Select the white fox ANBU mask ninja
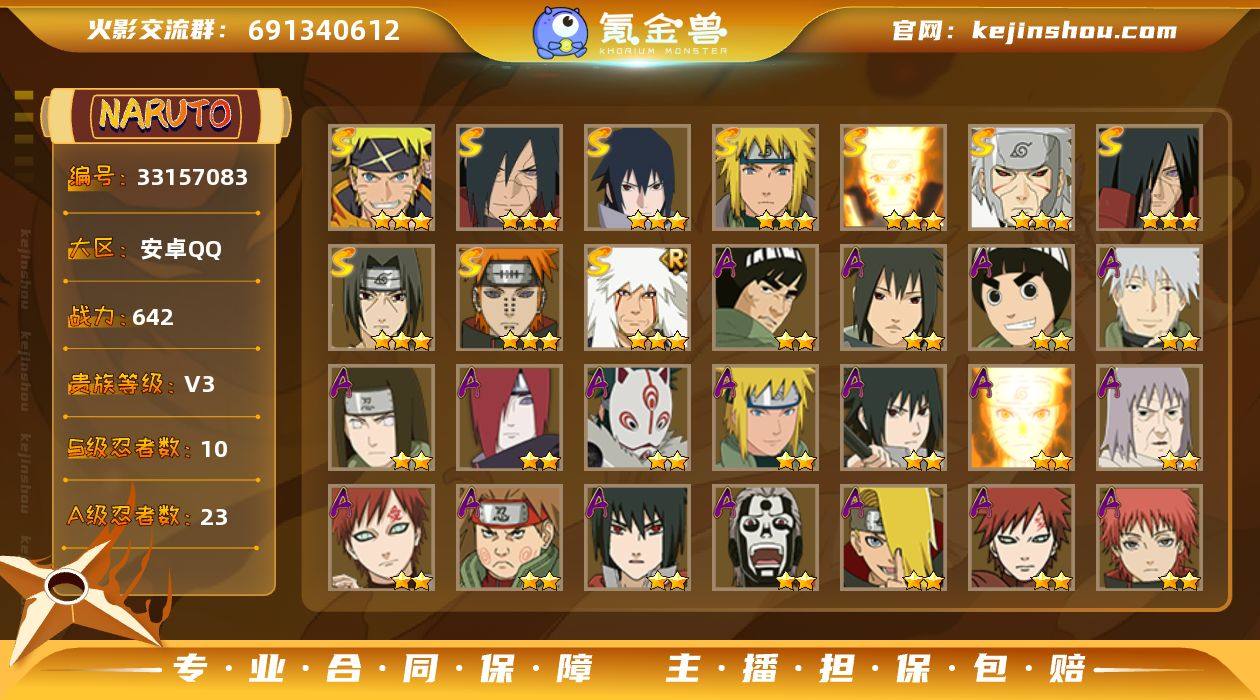This screenshot has width=1260, height=700. point(637,418)
